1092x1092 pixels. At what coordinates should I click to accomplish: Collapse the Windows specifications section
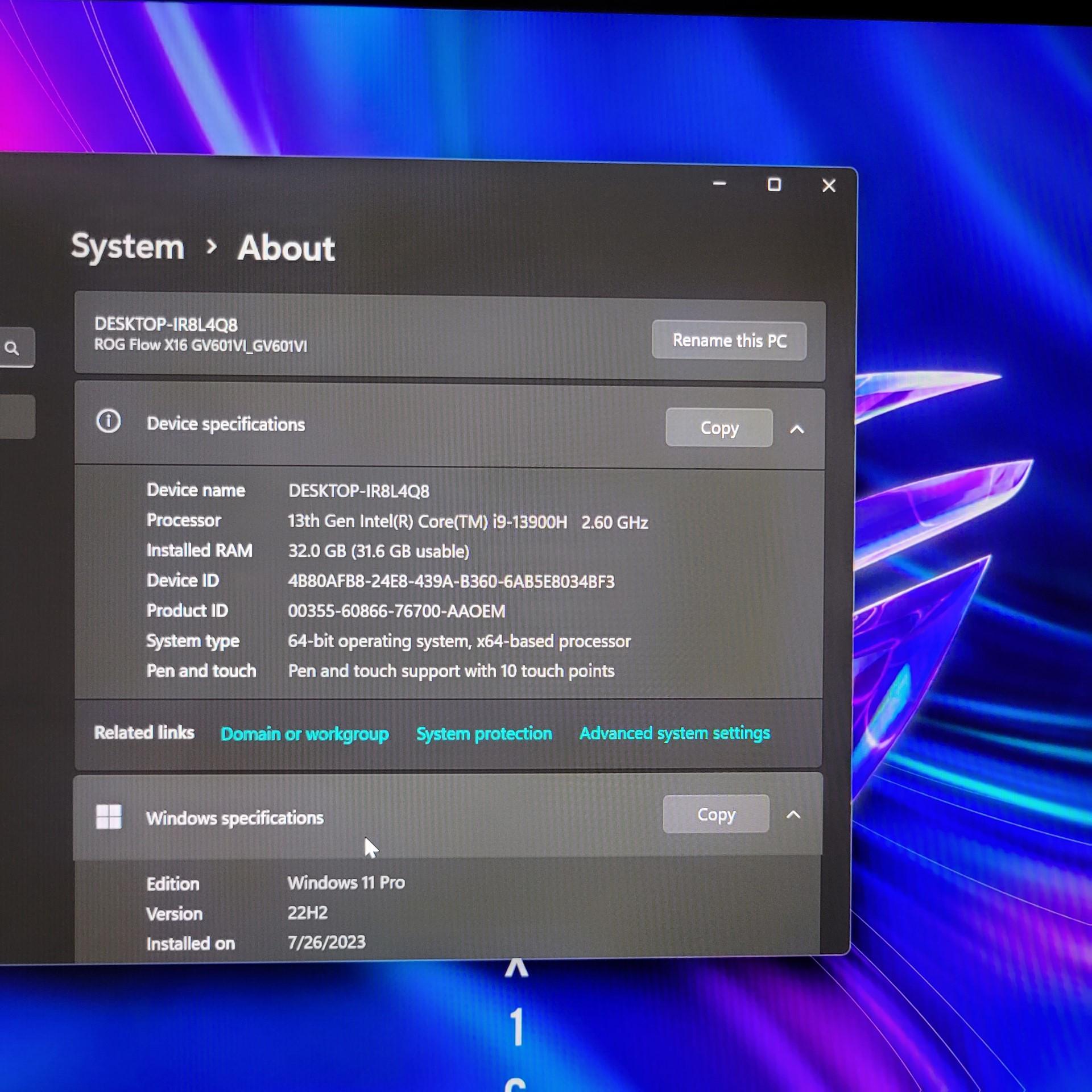click(x=793, y=815)
